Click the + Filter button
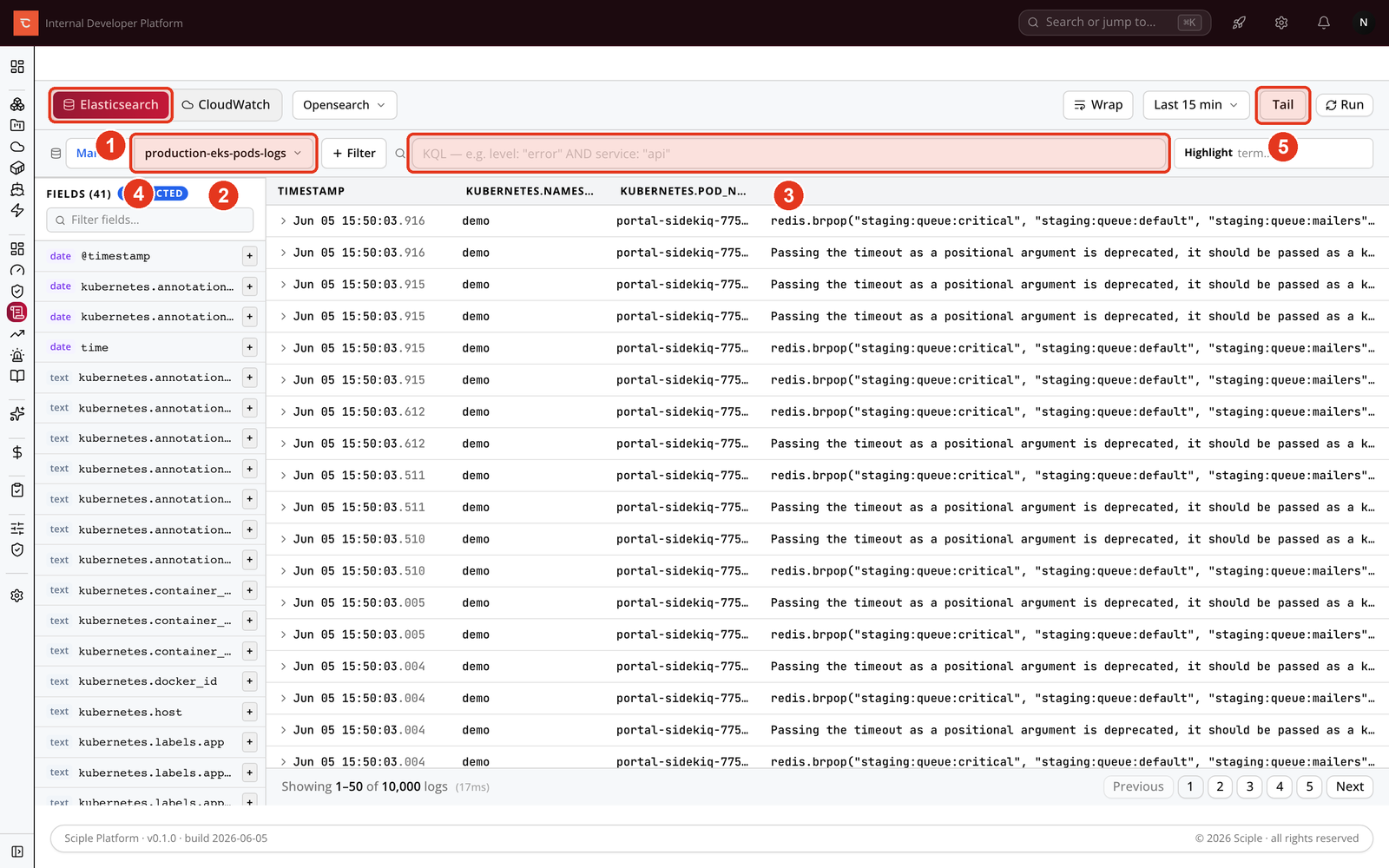 (354, 154)
